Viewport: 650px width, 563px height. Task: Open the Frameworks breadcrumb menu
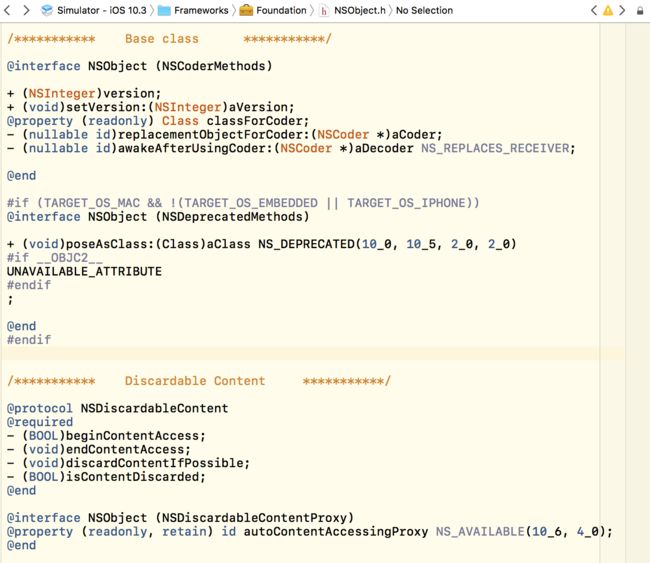point(201,10)
